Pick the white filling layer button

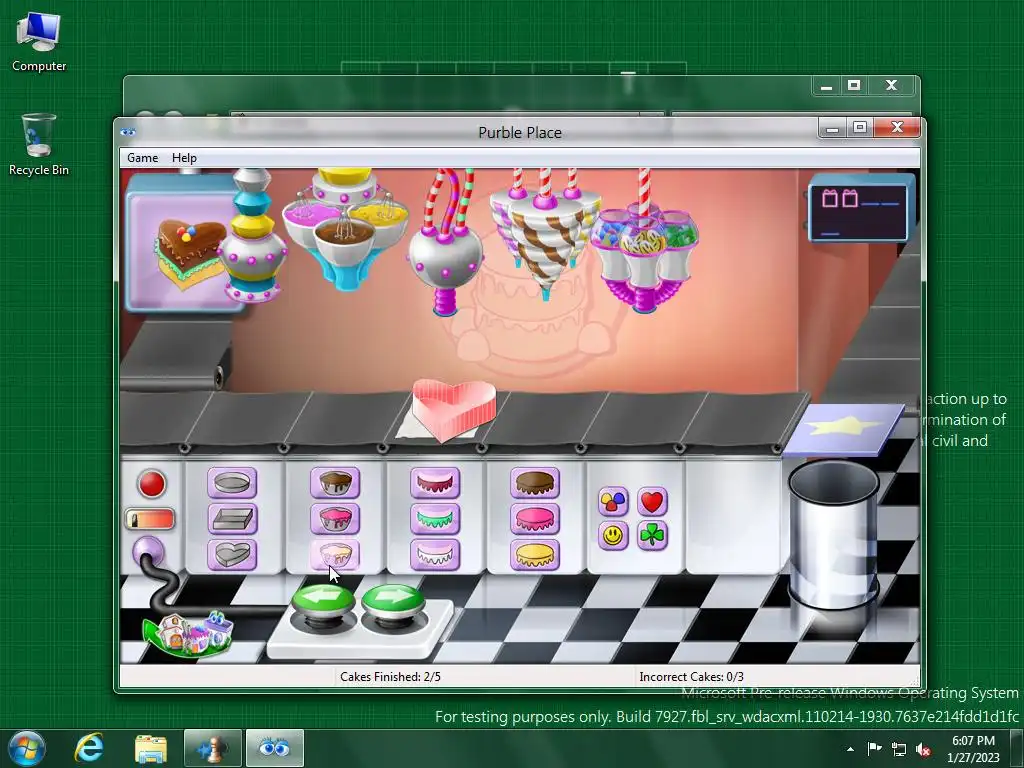pos(435,554)
